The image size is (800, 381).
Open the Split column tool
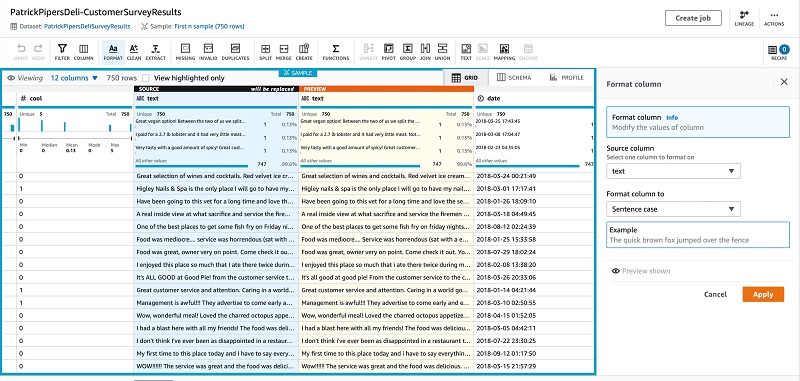(265, 52)
